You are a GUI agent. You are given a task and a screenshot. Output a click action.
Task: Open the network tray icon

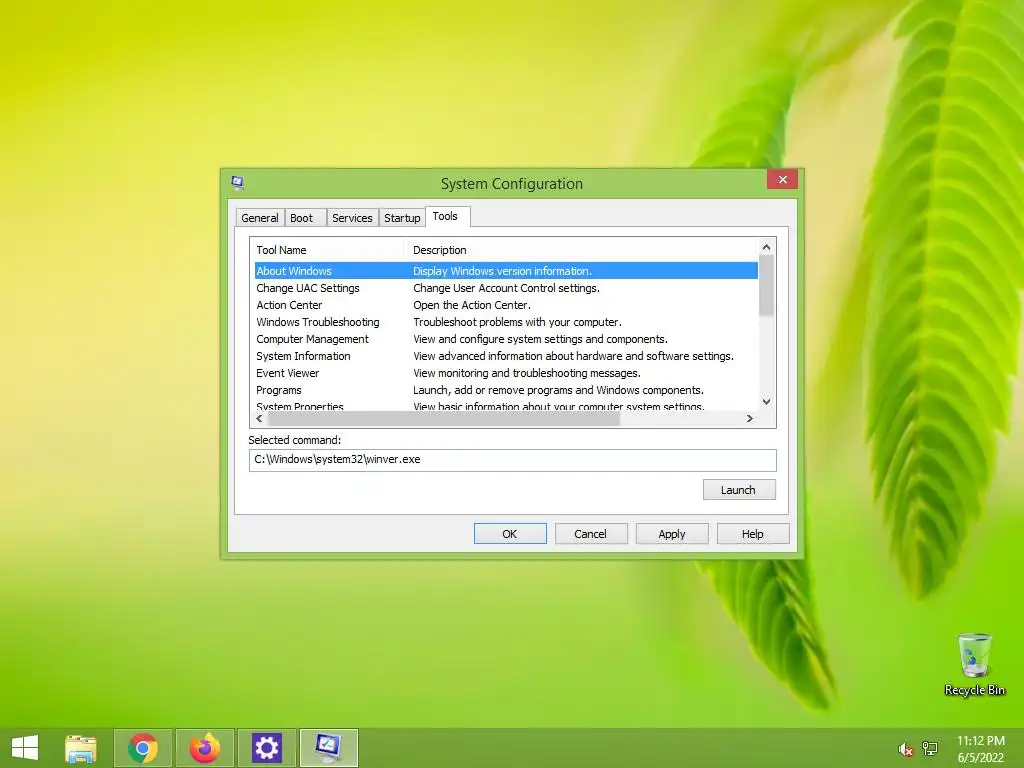click(929, 749)
